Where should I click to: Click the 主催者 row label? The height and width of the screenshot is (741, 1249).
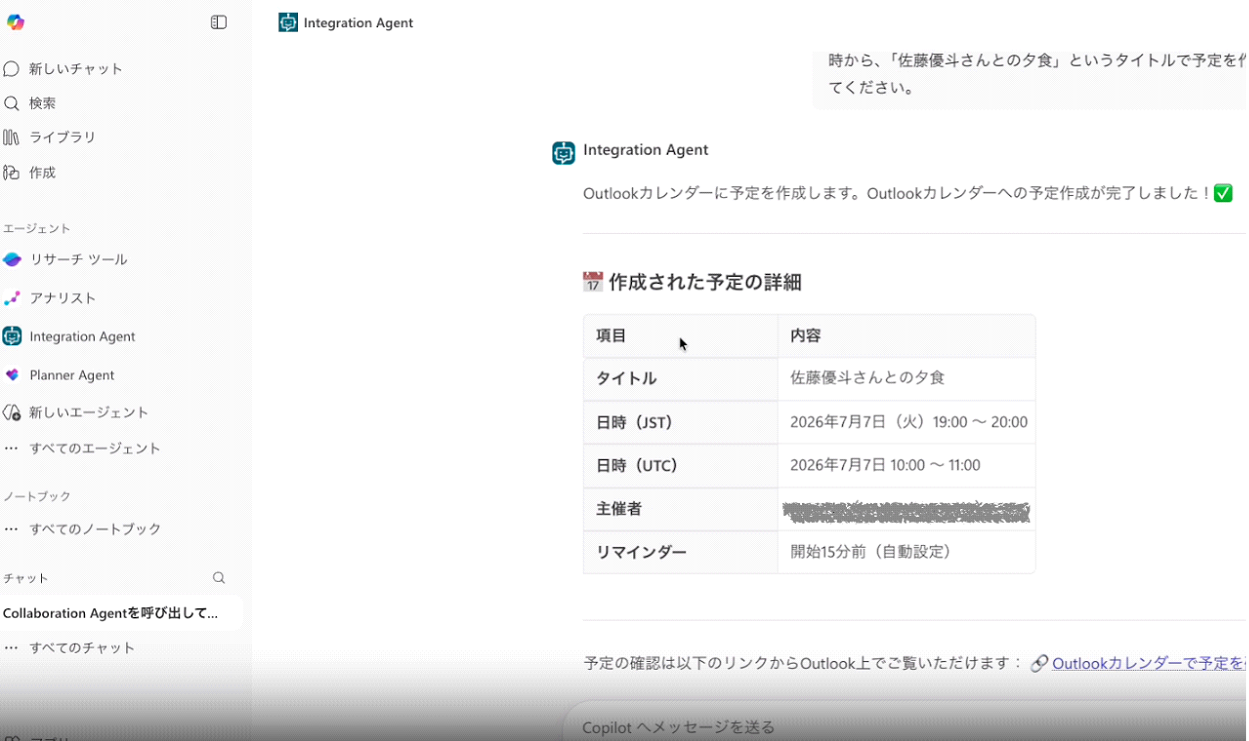tap(619, 509)
